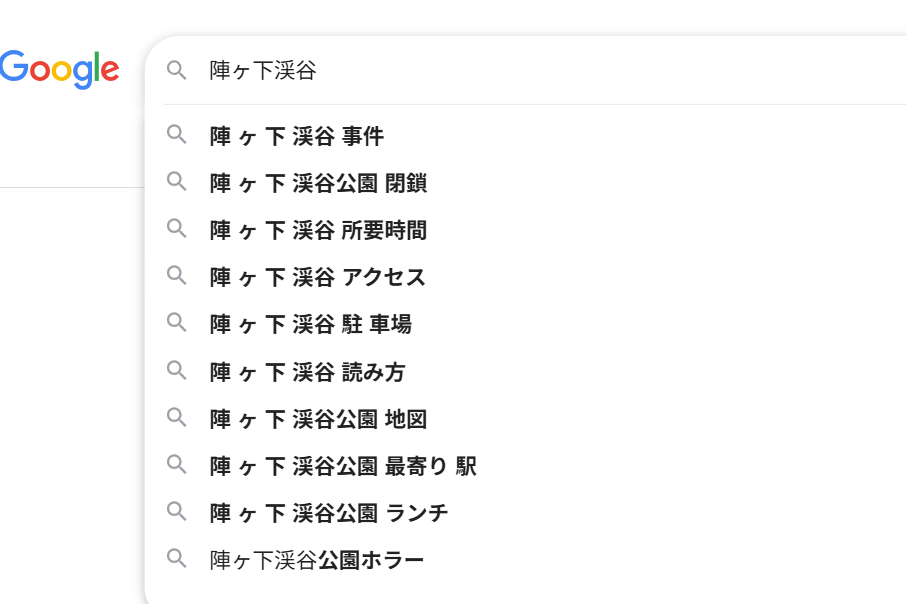906x604 pixels.
Task: Pick suggestion 陣ヶ下渓谷 読み方
Action: coord(525,372)
